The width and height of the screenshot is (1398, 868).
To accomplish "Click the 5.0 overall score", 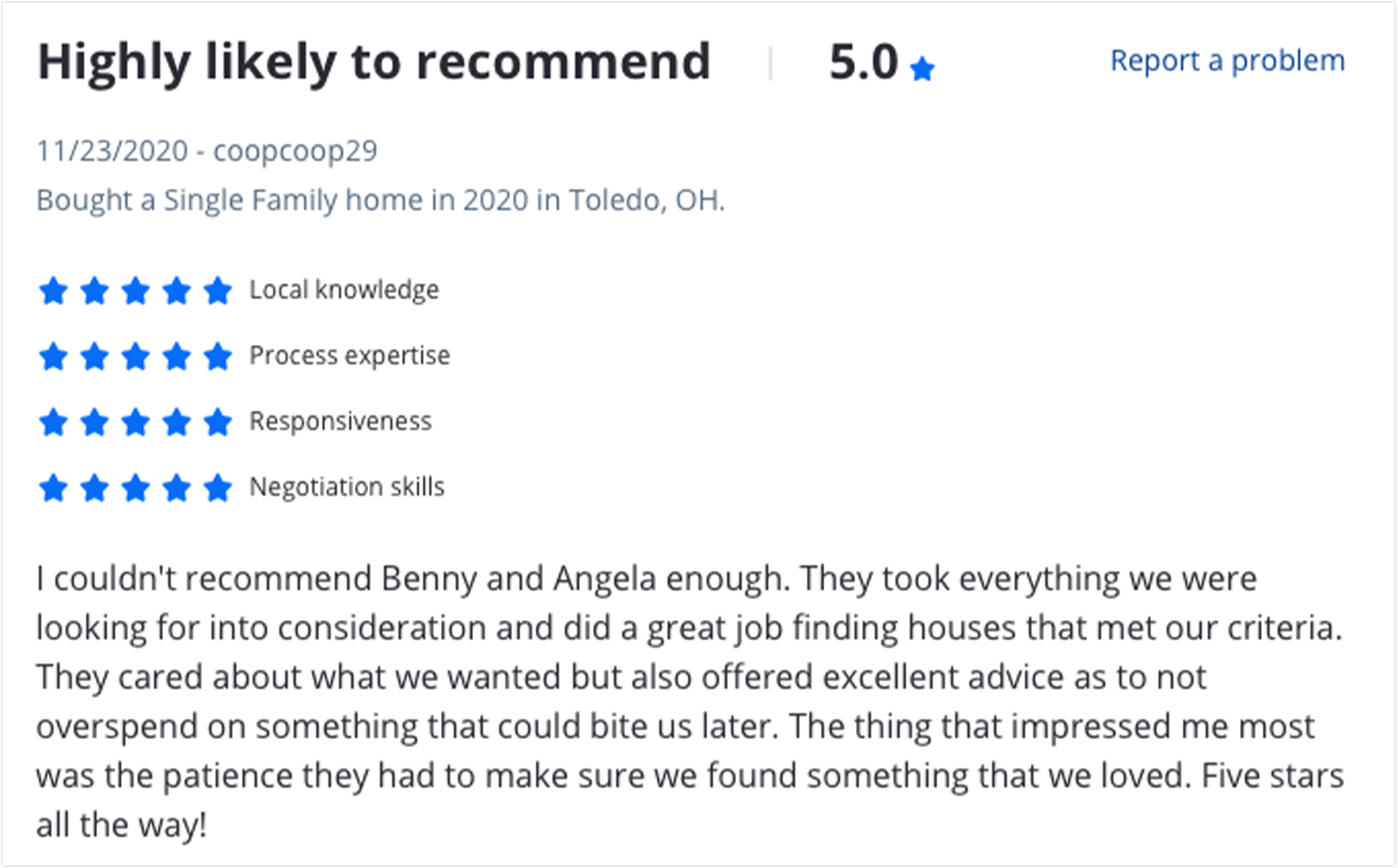I will coord(863,63).
